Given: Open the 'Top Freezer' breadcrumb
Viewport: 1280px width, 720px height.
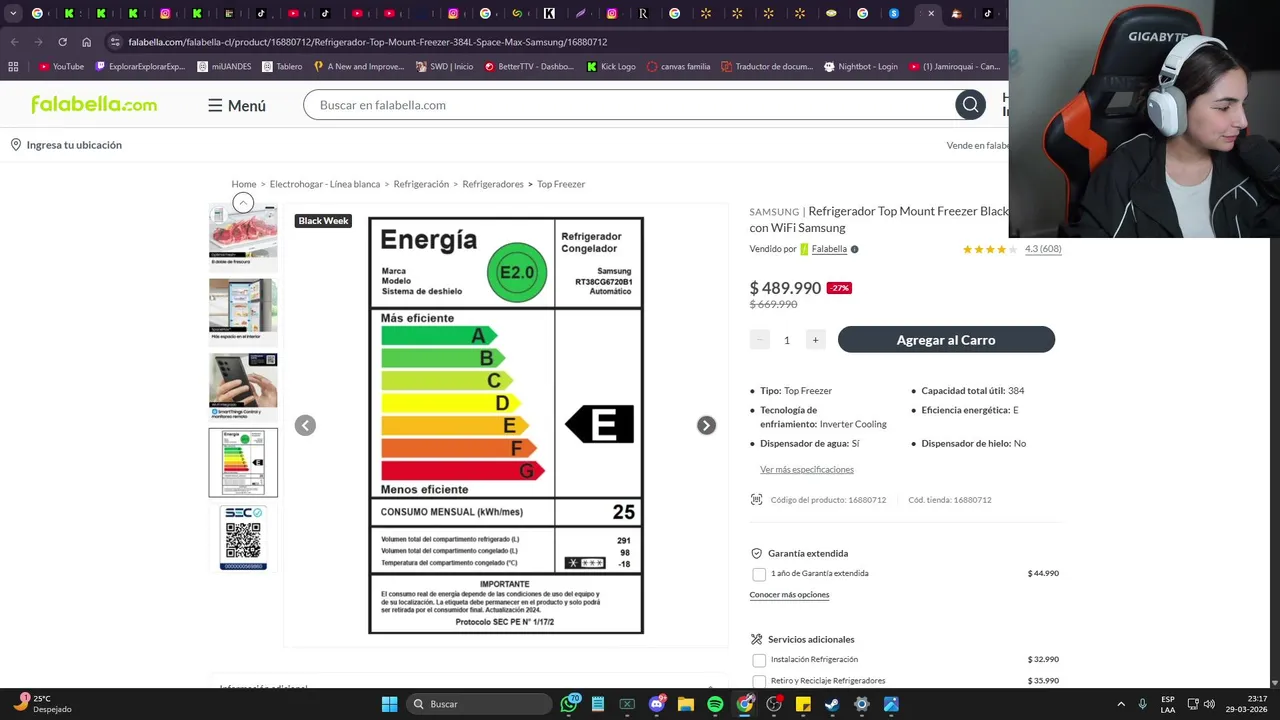Looking at the screenshot, I should point(561,184).
